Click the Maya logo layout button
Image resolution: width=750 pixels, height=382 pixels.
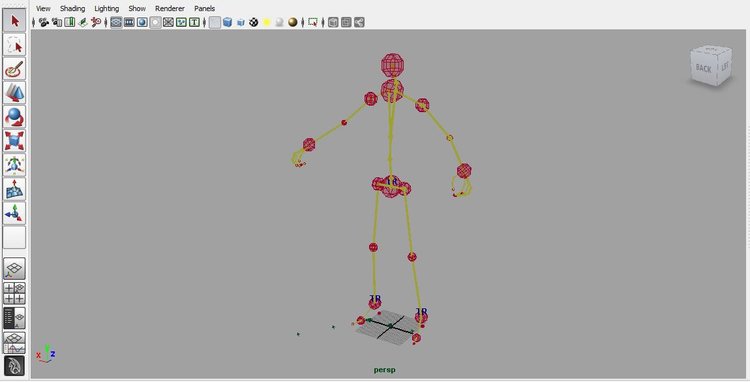14,366
